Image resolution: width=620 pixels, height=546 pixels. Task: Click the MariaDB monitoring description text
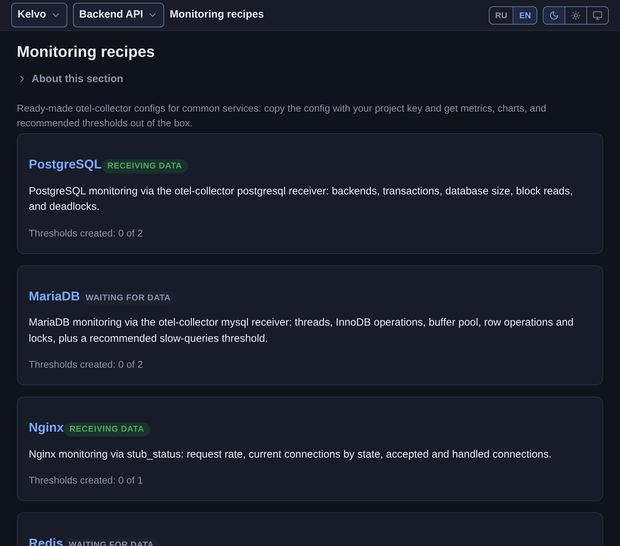301,330
